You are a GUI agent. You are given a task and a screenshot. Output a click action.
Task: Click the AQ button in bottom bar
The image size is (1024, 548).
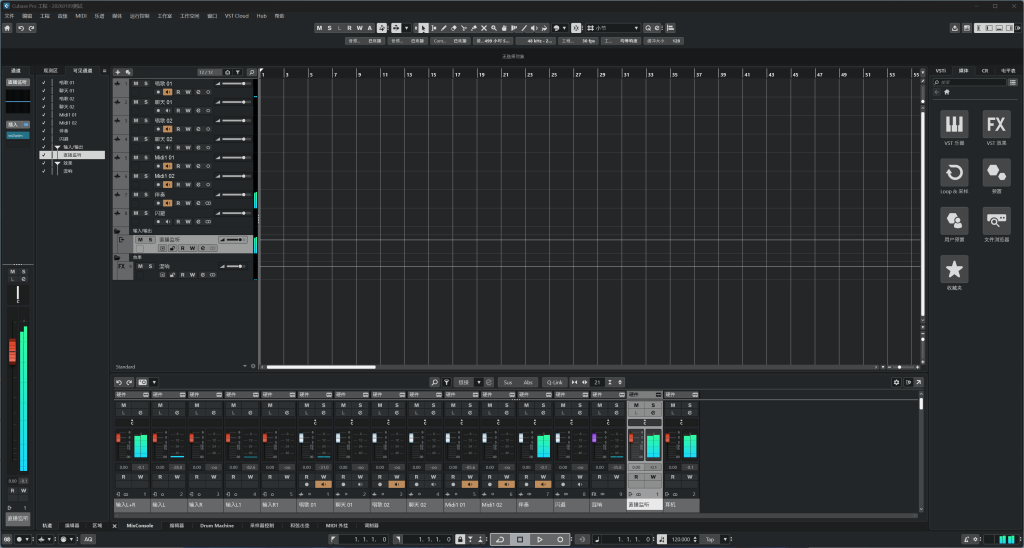(88, 540)
